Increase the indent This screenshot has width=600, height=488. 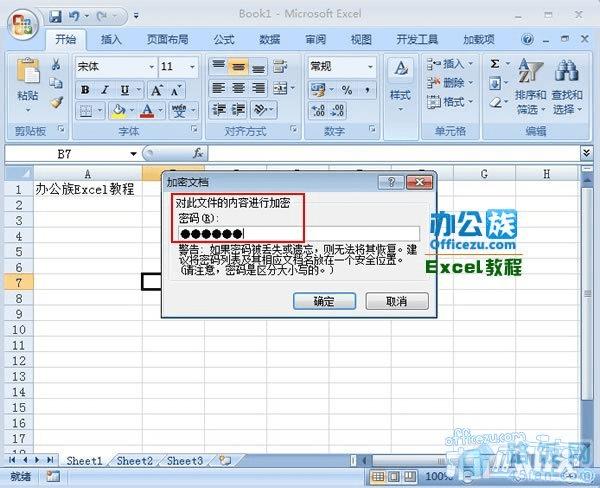[238, 110]
